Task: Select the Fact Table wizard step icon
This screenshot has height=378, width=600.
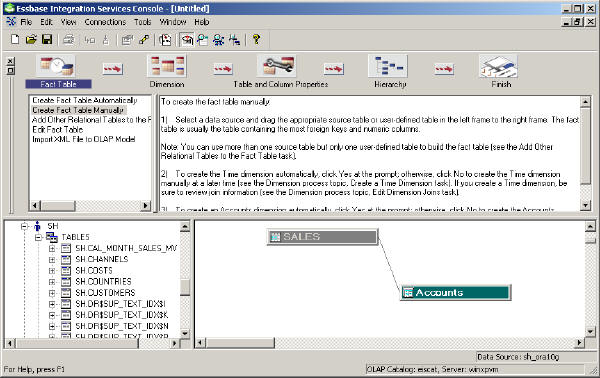Action: (x=57, y=66)
